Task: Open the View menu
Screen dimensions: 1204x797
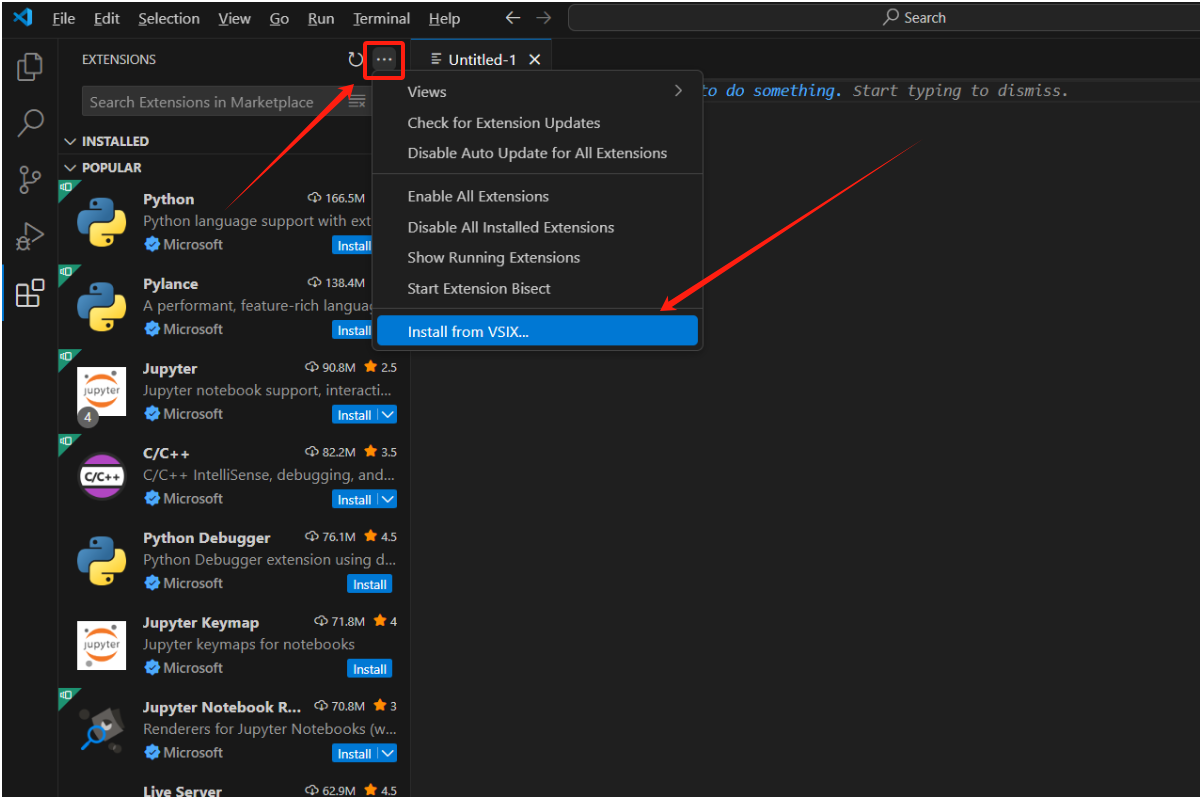Action: coord(234,19)
